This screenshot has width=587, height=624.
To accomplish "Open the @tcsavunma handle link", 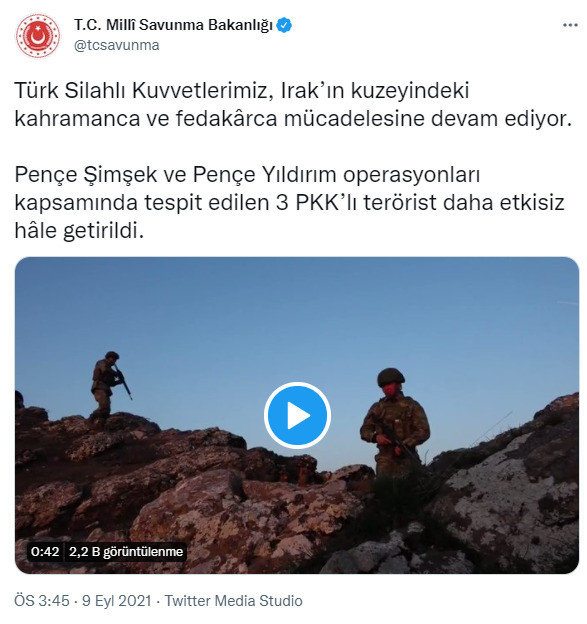I will (117, 45).
